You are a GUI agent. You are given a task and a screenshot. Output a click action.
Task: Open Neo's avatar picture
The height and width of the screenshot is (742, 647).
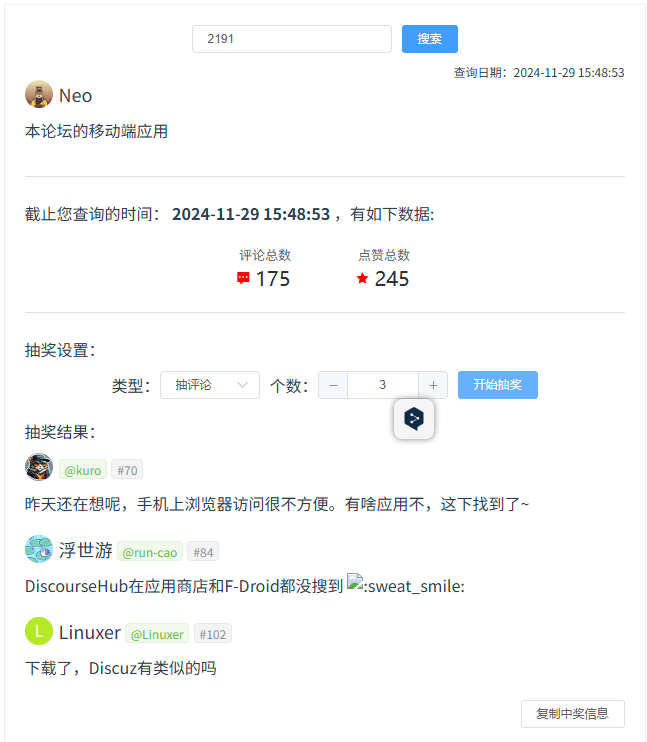(x=39, y=94)
